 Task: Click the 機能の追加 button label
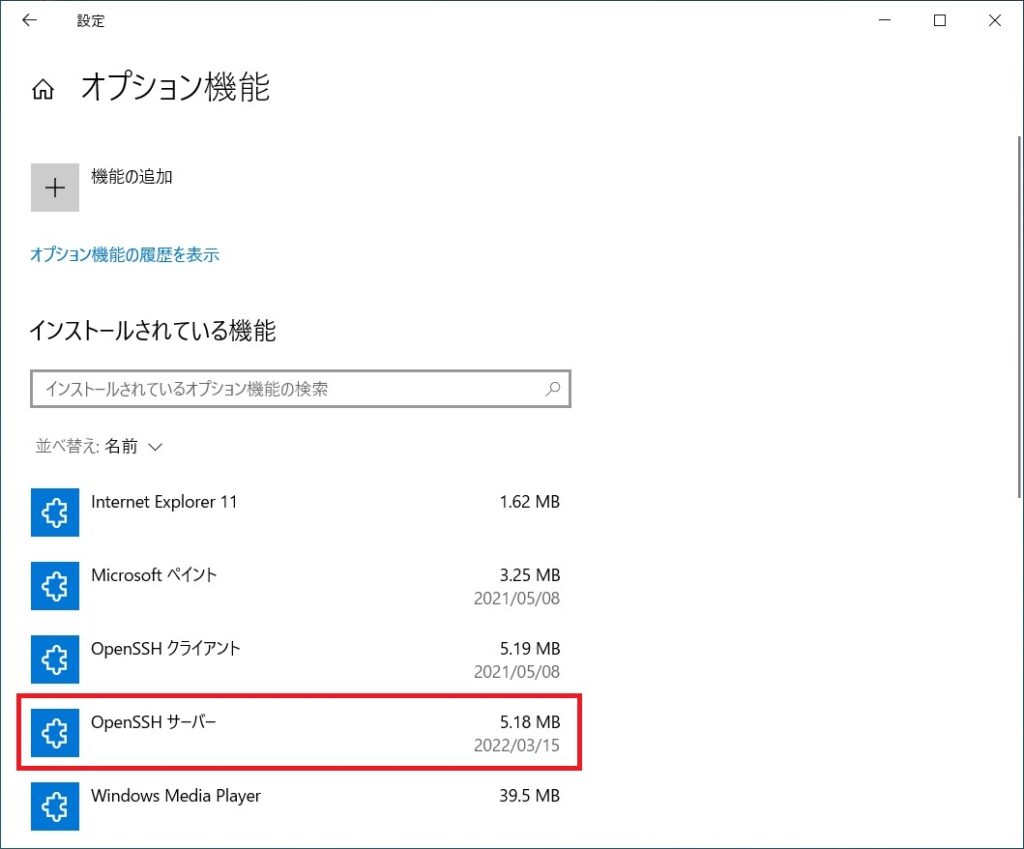click(132, 177)
